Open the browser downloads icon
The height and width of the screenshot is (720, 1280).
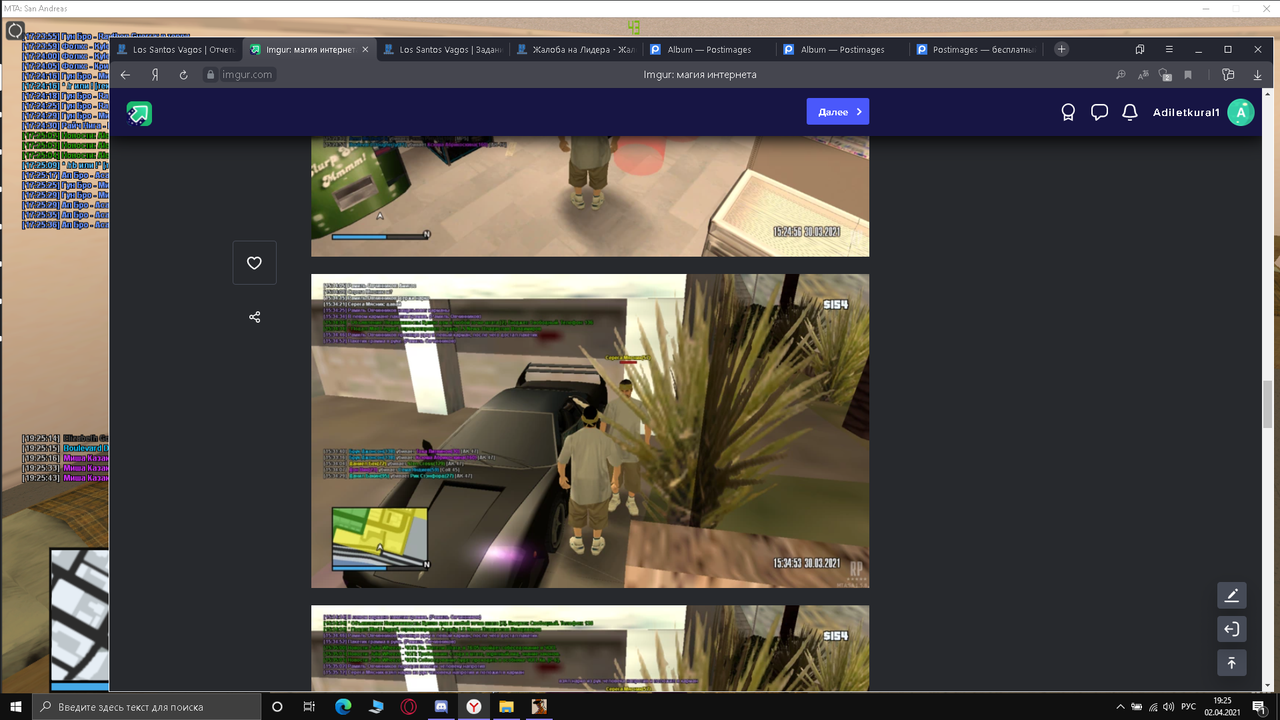coord(1257,75)
